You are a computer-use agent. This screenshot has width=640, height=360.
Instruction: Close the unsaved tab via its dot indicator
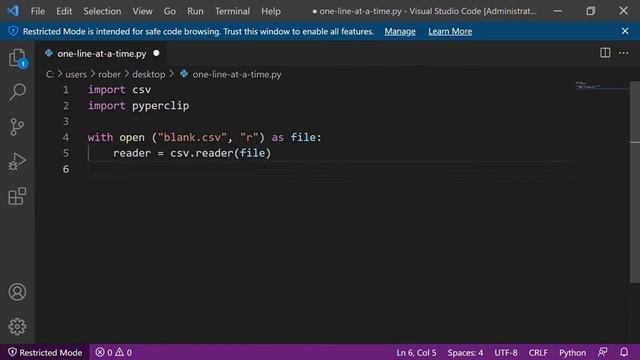(x=156, y=53)
